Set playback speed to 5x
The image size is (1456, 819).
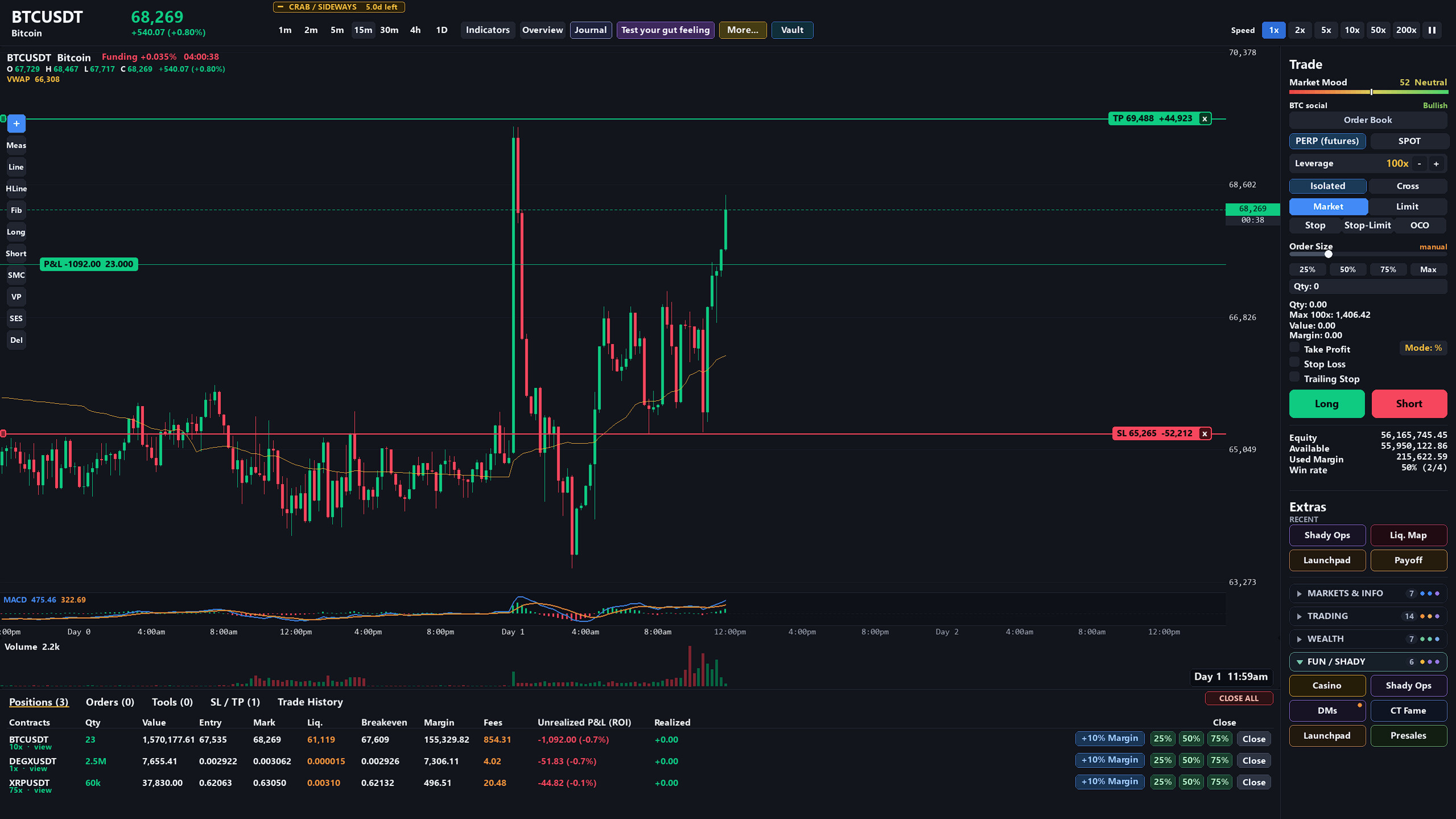(x=1326, y=30)
